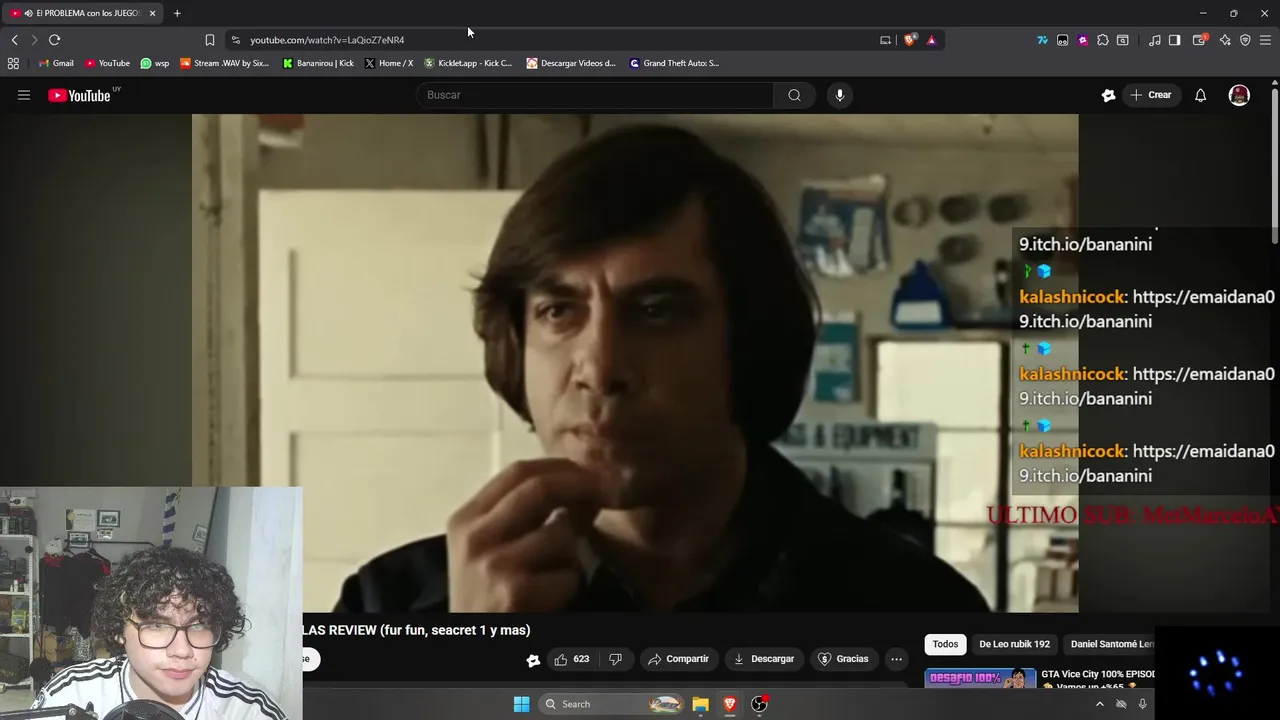
Task: Go to the YouTube home logo
Action: pyautogui.click(x=78, y=95)
